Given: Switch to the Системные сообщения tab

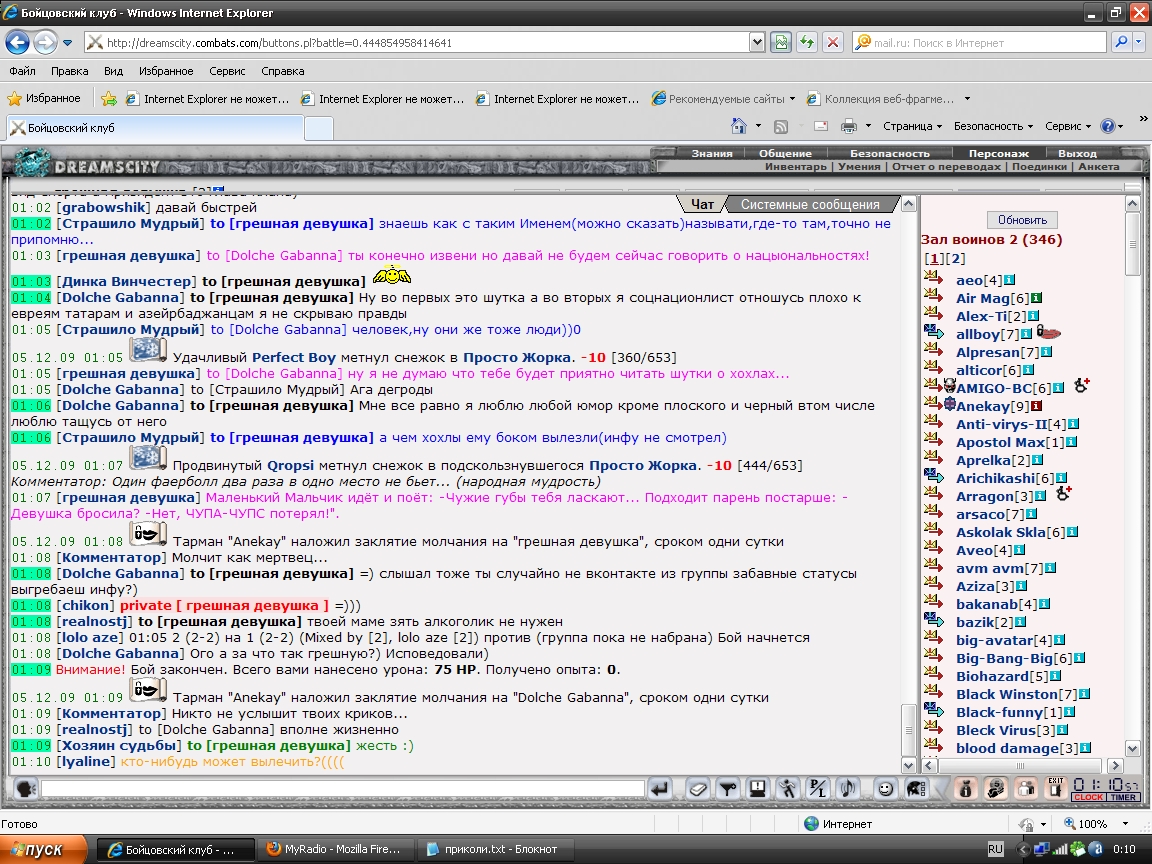Looking at the screenshot, I should point(810,204).
